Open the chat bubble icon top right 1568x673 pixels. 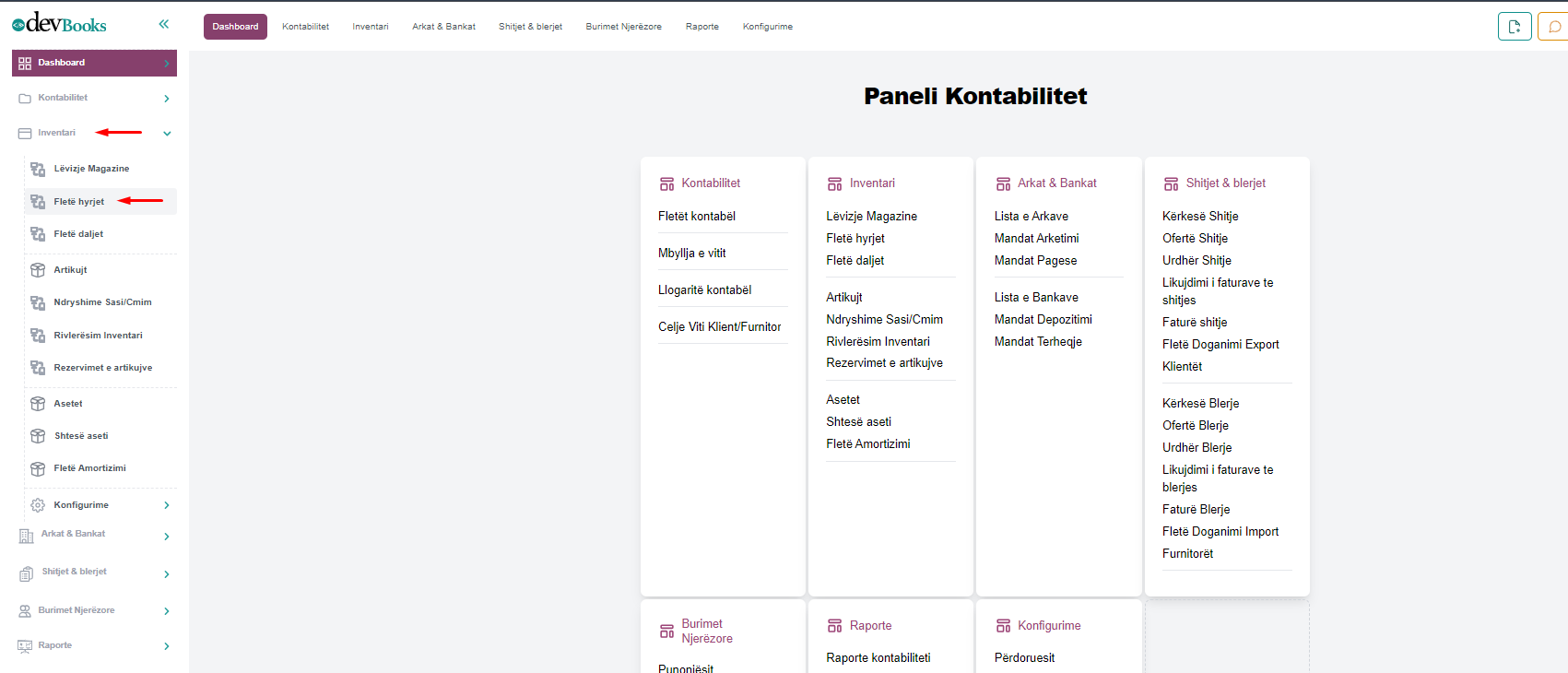click(x=1554, y=27)
